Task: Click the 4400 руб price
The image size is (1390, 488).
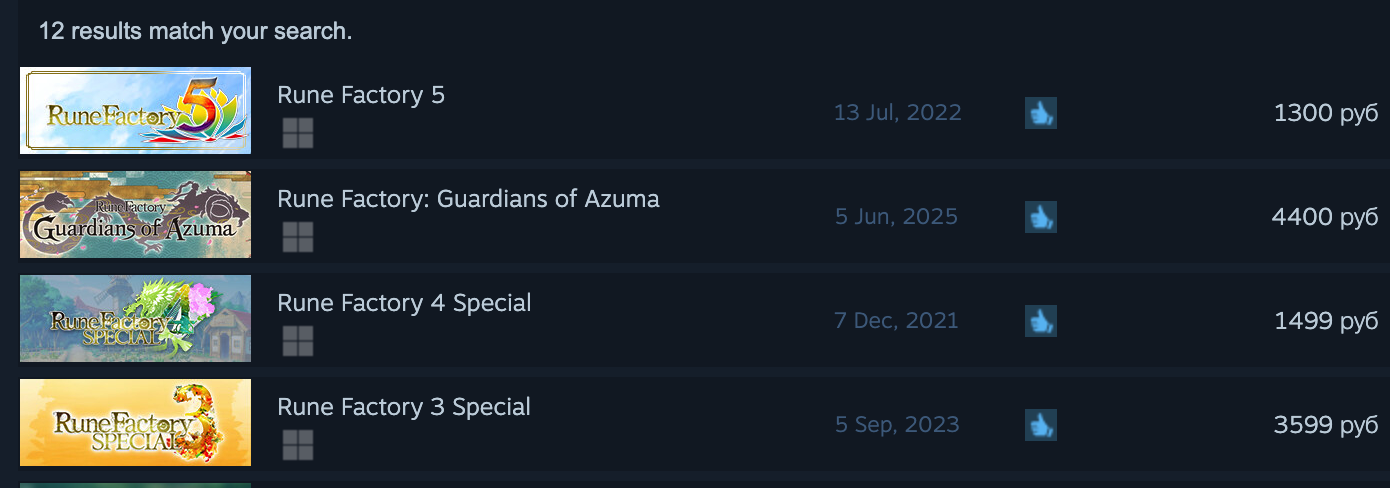Action: point(1325,217)
